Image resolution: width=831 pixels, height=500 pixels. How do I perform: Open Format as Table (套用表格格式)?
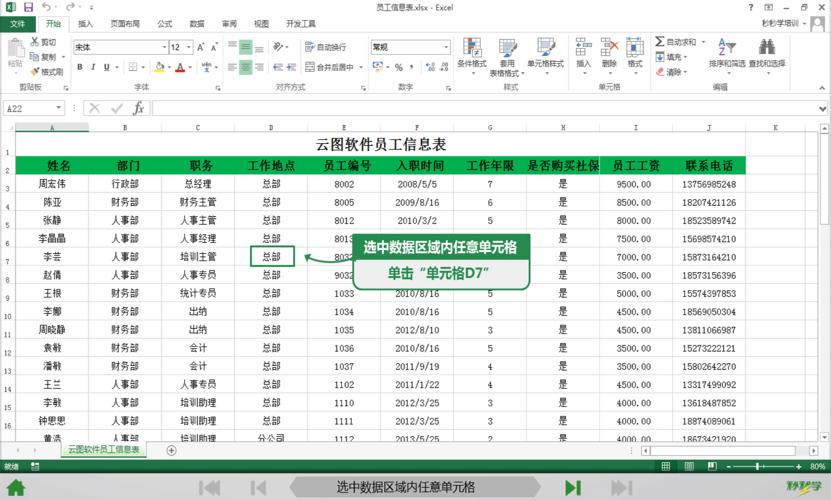coord(507,57)
